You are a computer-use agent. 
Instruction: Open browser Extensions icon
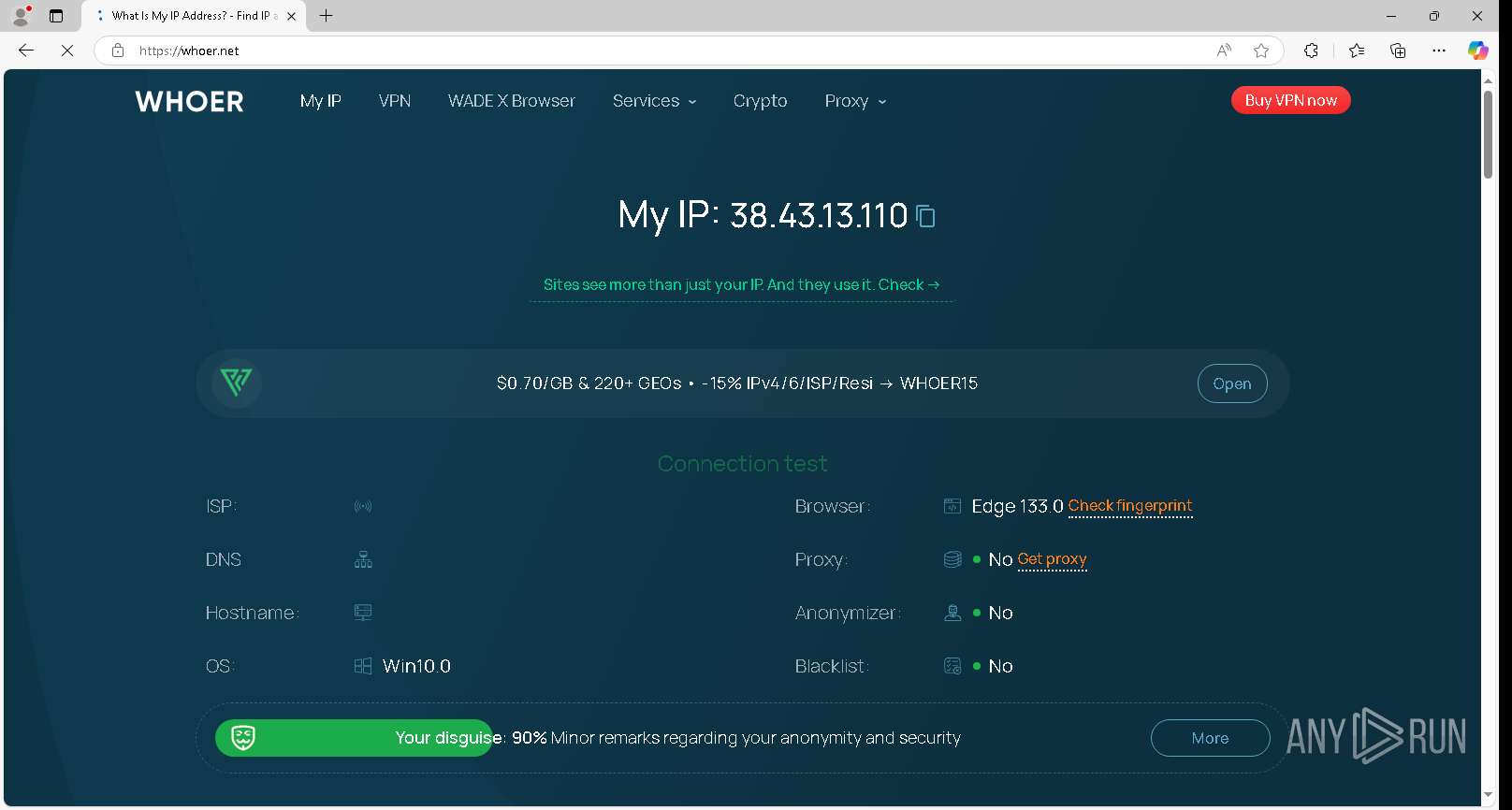1311,51
